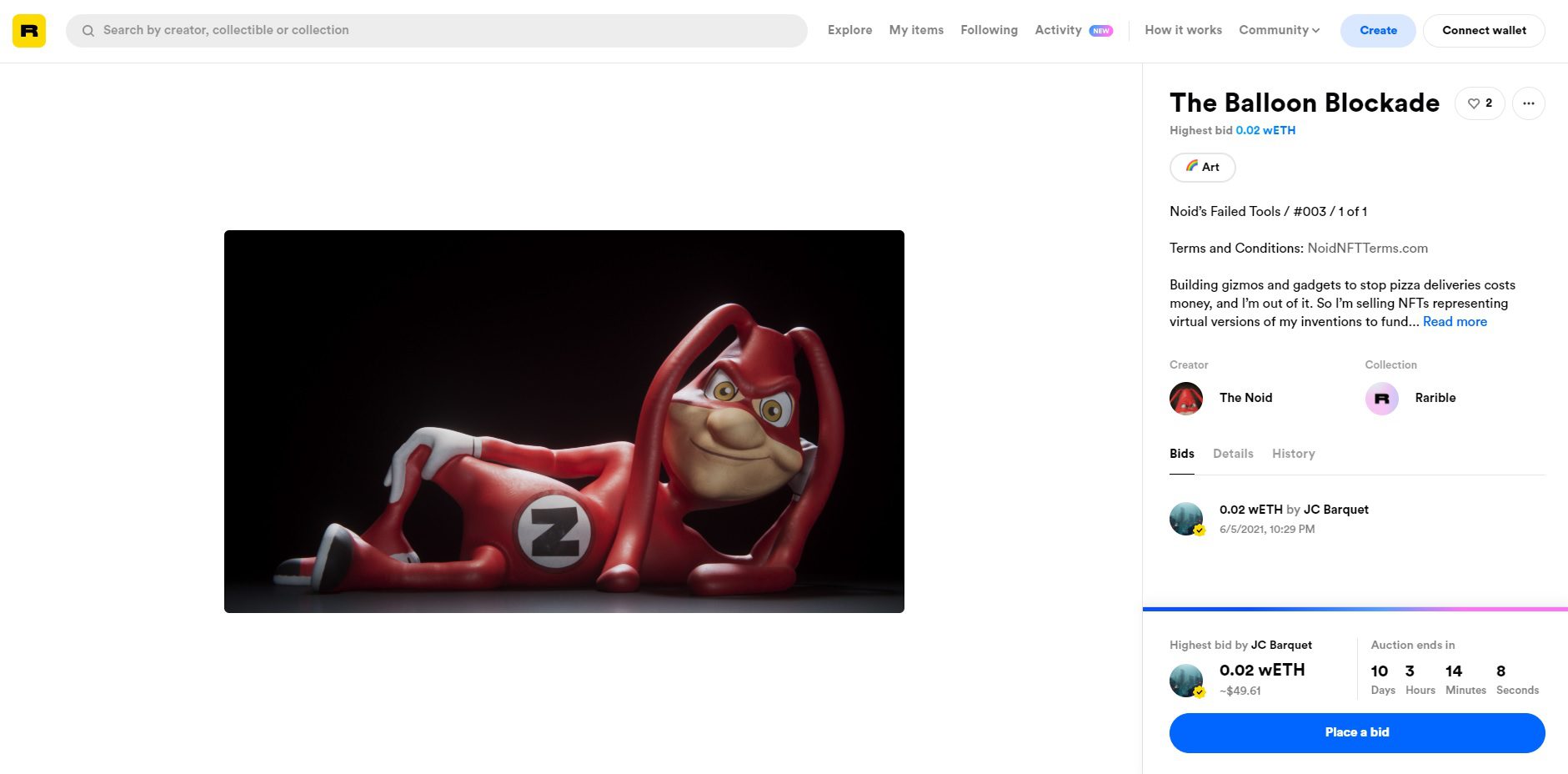1568x774 pixels.
Task: Like The Balloon Blockade with the heart
Action: pos(1480,103)
